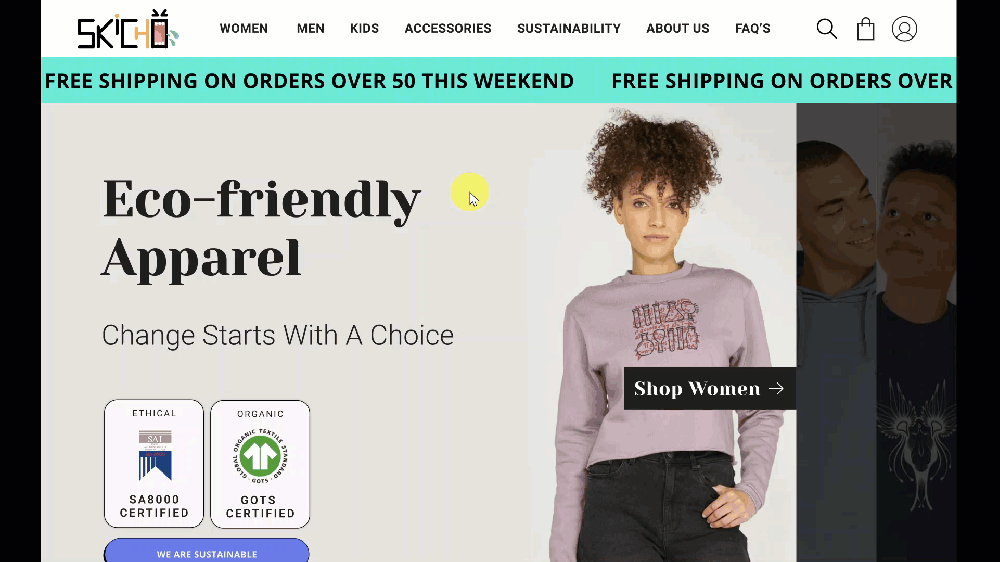Click the SA8000 certified badge
The image size is (1000, 562).
(154, 464)
